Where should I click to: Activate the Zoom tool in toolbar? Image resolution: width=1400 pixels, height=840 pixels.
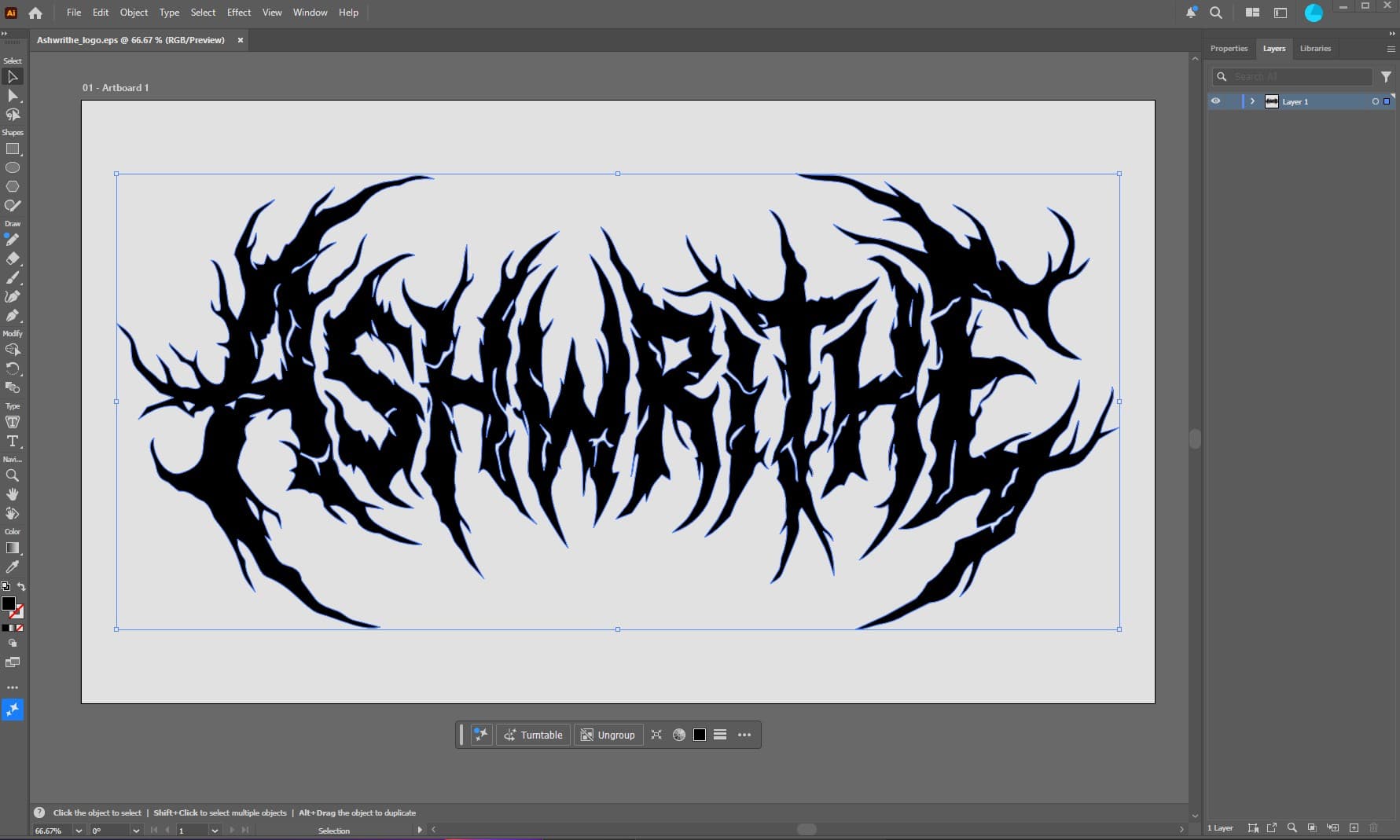pyautogui.click(x=13, y=475)
